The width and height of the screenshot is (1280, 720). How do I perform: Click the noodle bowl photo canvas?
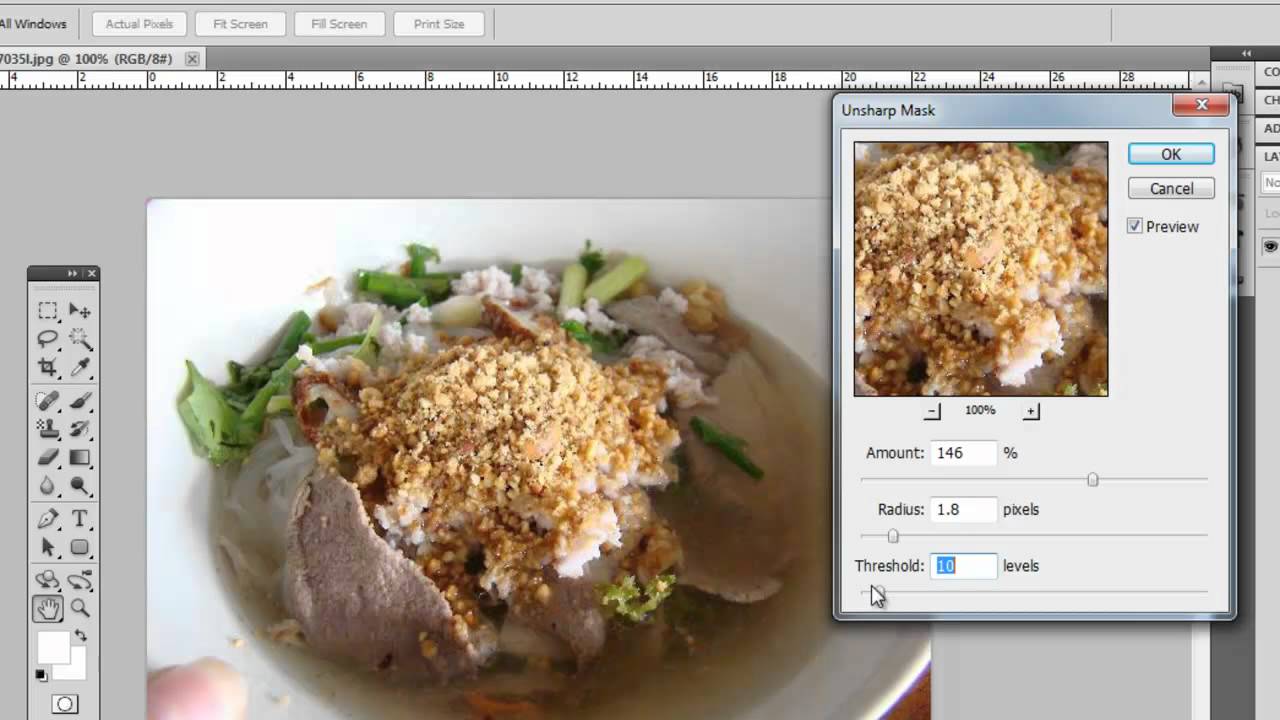pyautogui.click(x=538, y=458)
